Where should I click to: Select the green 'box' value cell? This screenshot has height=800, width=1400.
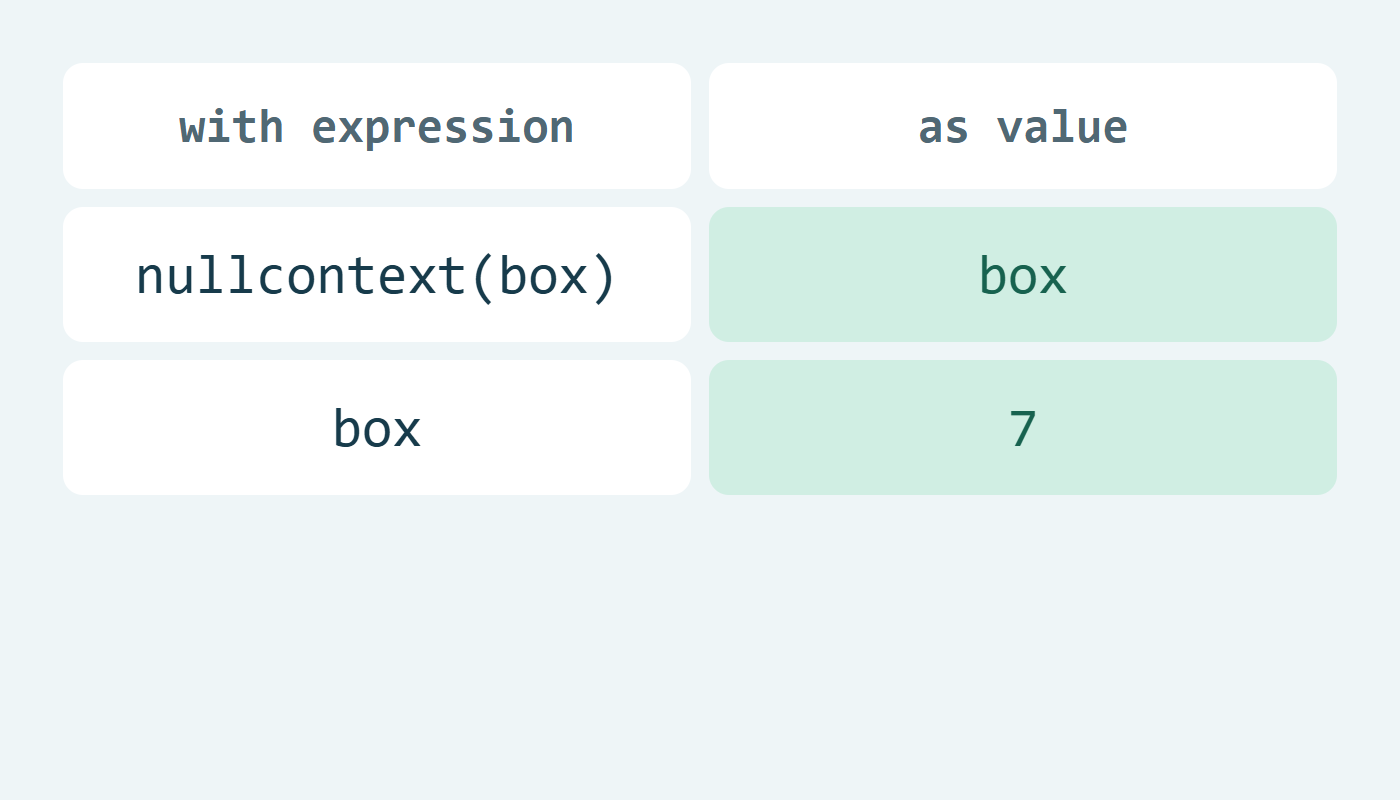(1023, 275)
